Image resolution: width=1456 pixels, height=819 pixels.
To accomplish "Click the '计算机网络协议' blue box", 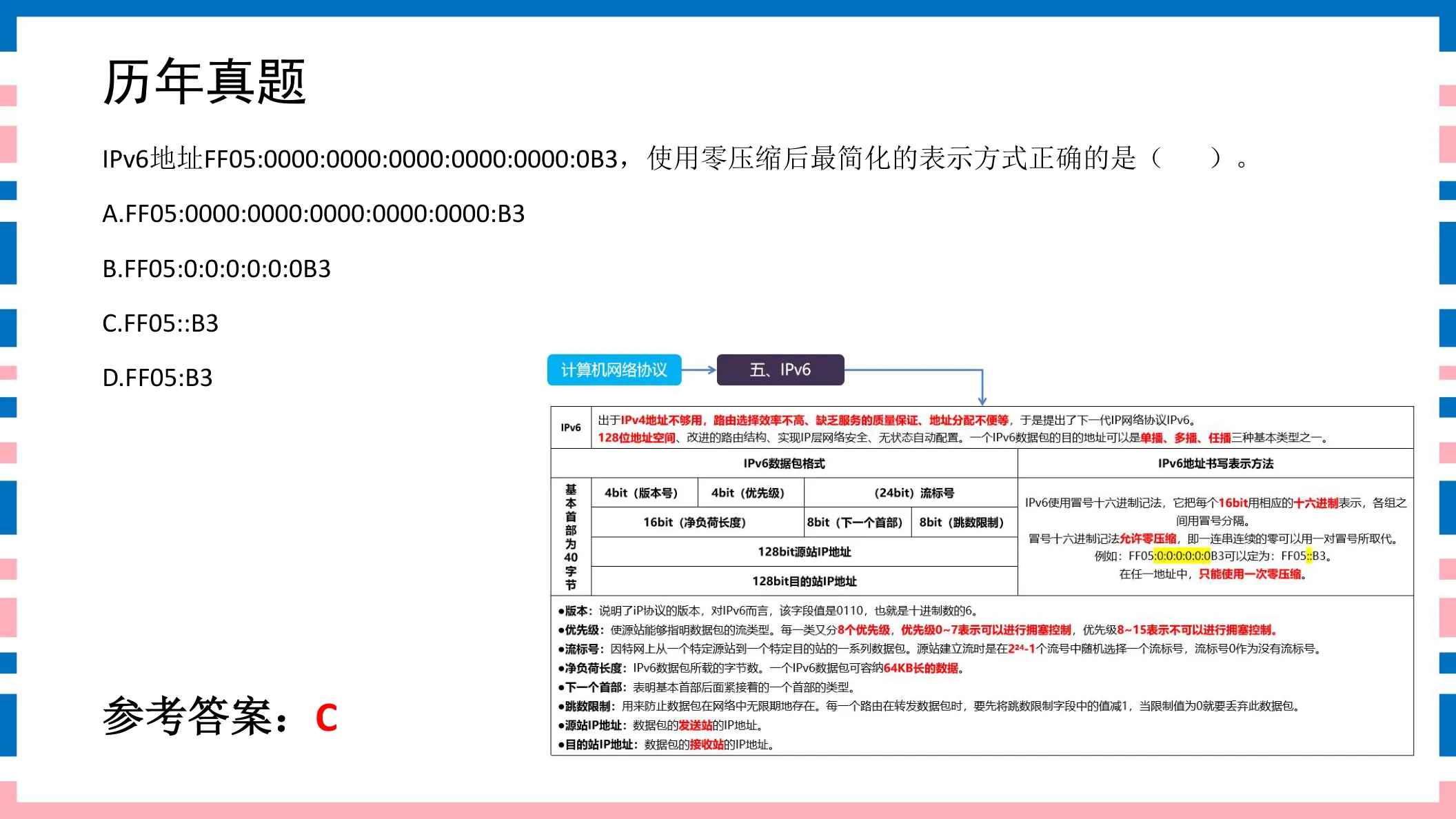I will coord(614,370).
